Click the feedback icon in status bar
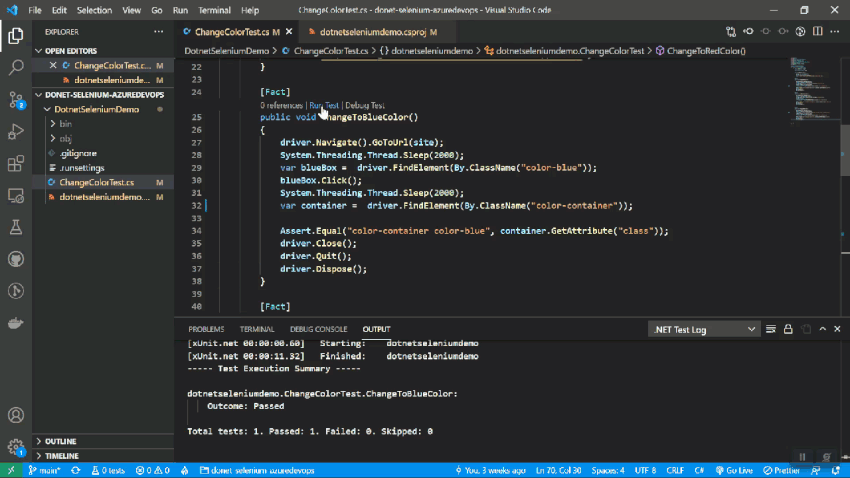850x478 pixels. pos(815,470)
